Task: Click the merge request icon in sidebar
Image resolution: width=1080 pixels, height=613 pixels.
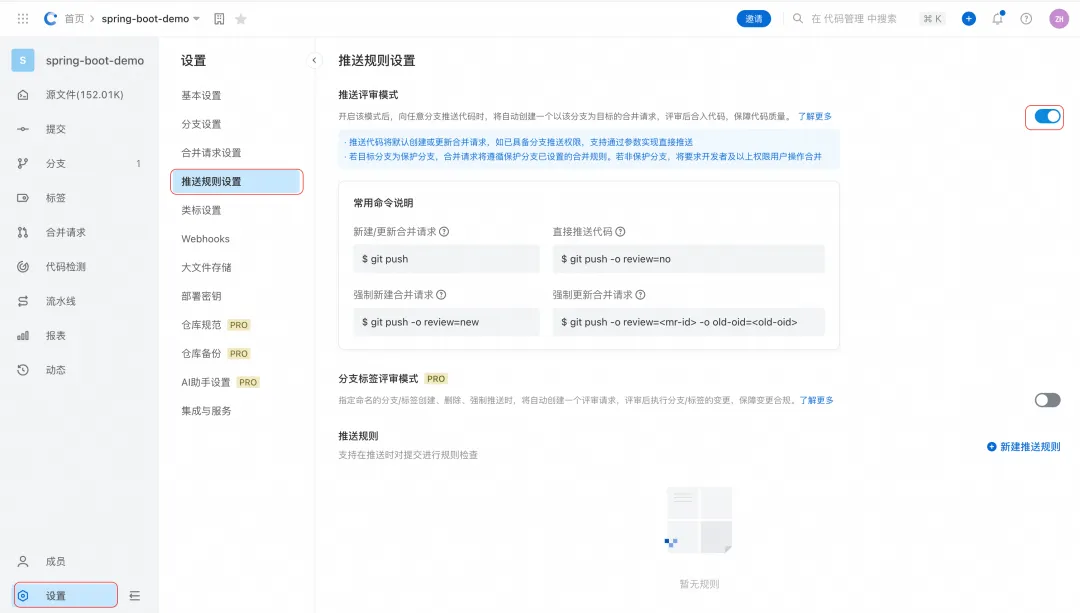Action: pyautogui.click(x=23, y=232)
